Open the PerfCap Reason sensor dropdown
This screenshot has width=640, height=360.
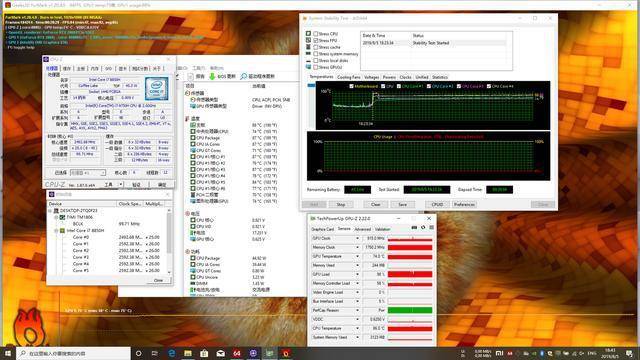click(358, 310)
